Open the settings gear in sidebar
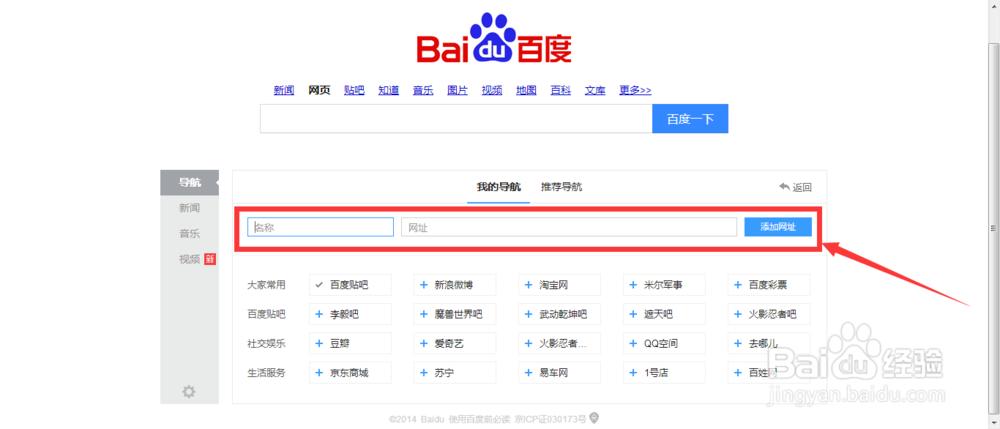This screenshot has width=1000, height=429. tap(189, 391)
